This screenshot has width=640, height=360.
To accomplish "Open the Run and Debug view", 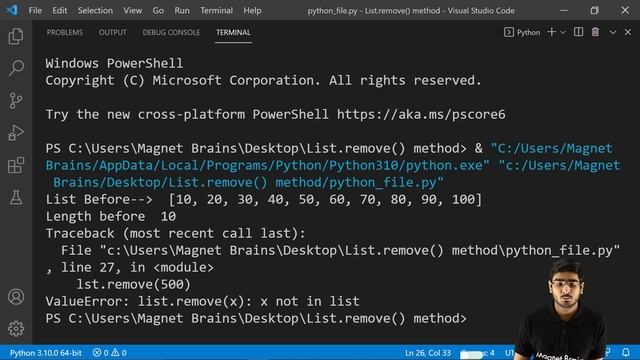I will click(16, 133).
